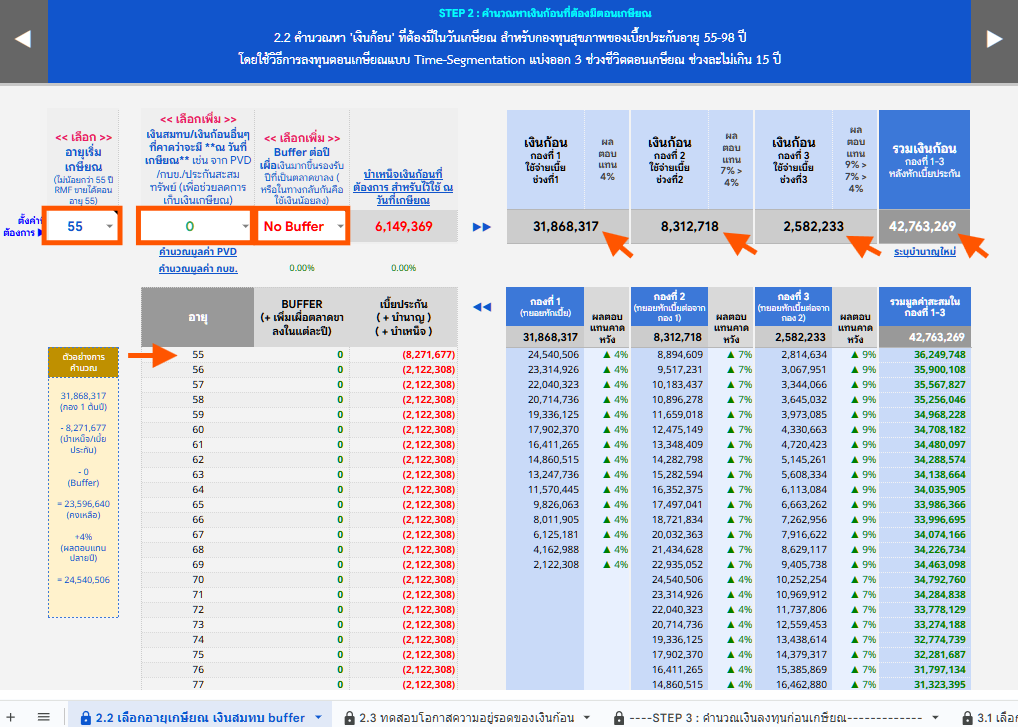Open sheet options arrow on tab 2.2
The width and height of the screenshot is (1018, 727).
point(318,717)
